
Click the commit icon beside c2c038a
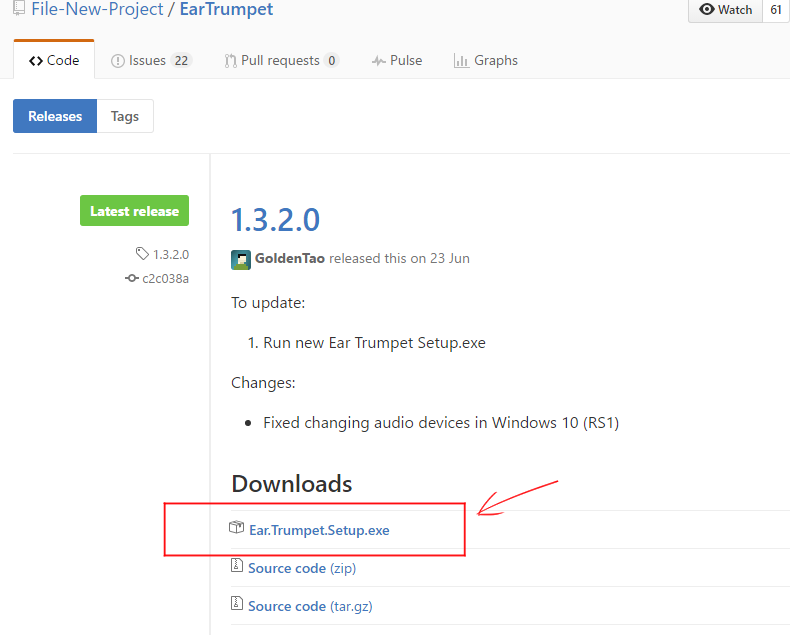[131, 278]
